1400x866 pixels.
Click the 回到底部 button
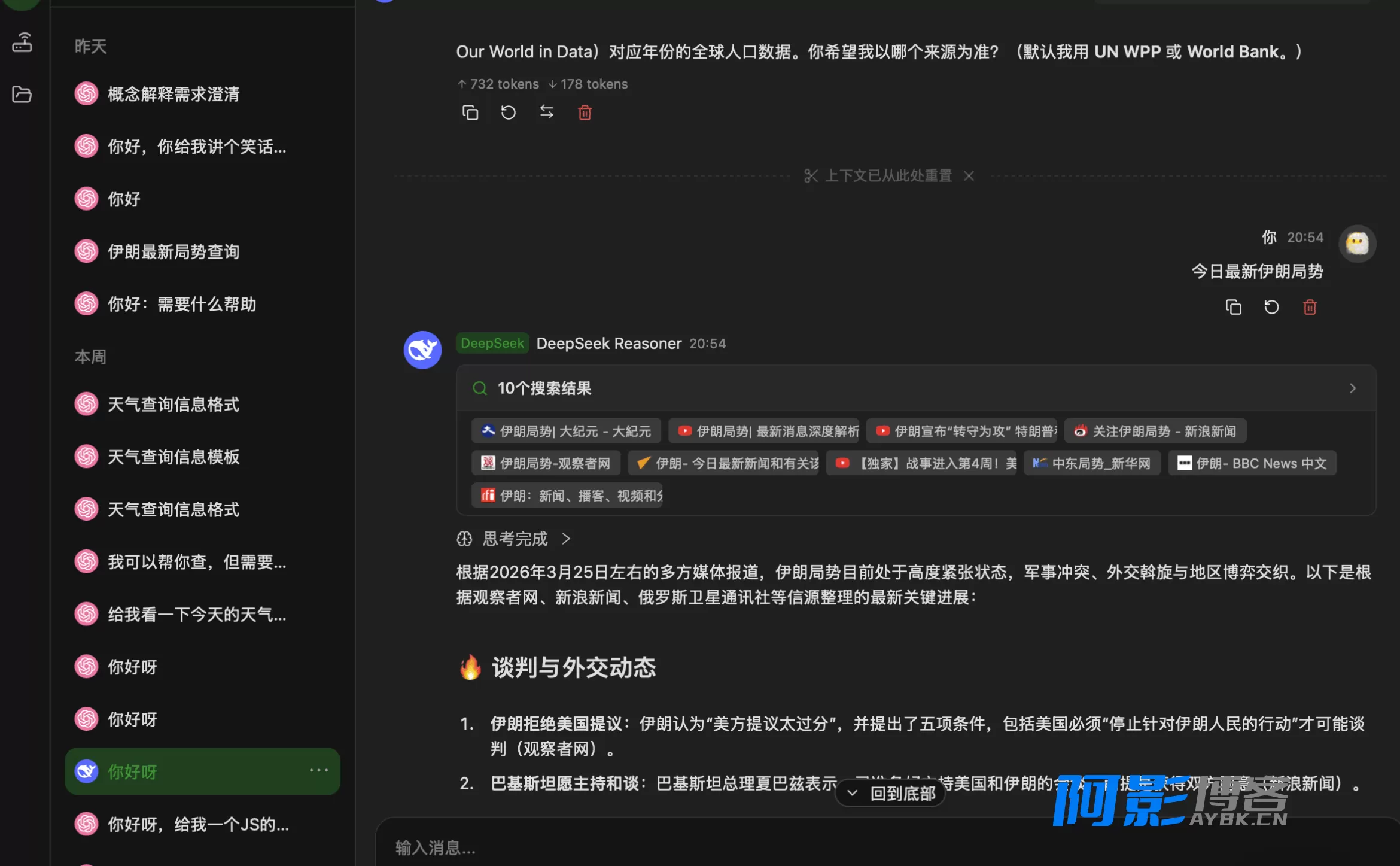[x=890, y=794]
